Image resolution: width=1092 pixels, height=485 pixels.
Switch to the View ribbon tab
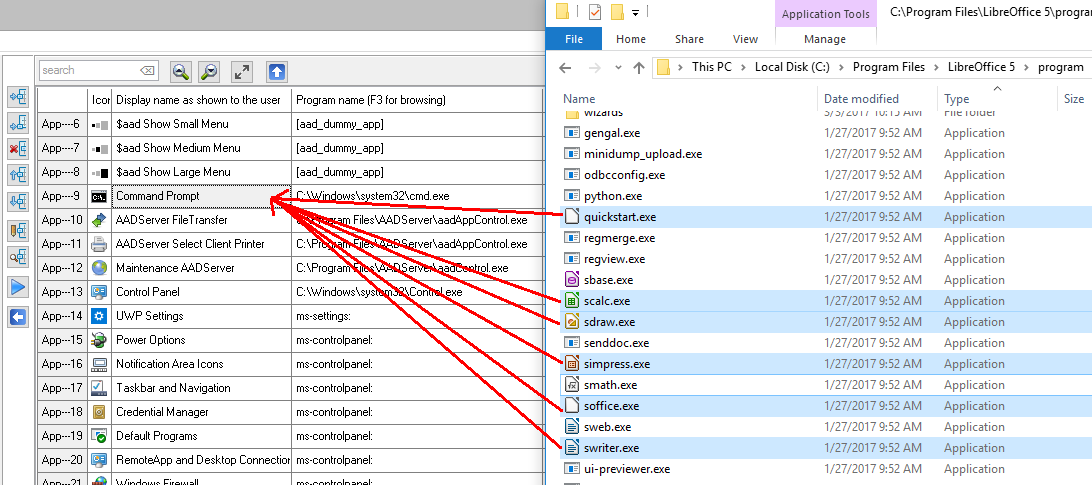(x=745, y=39)
